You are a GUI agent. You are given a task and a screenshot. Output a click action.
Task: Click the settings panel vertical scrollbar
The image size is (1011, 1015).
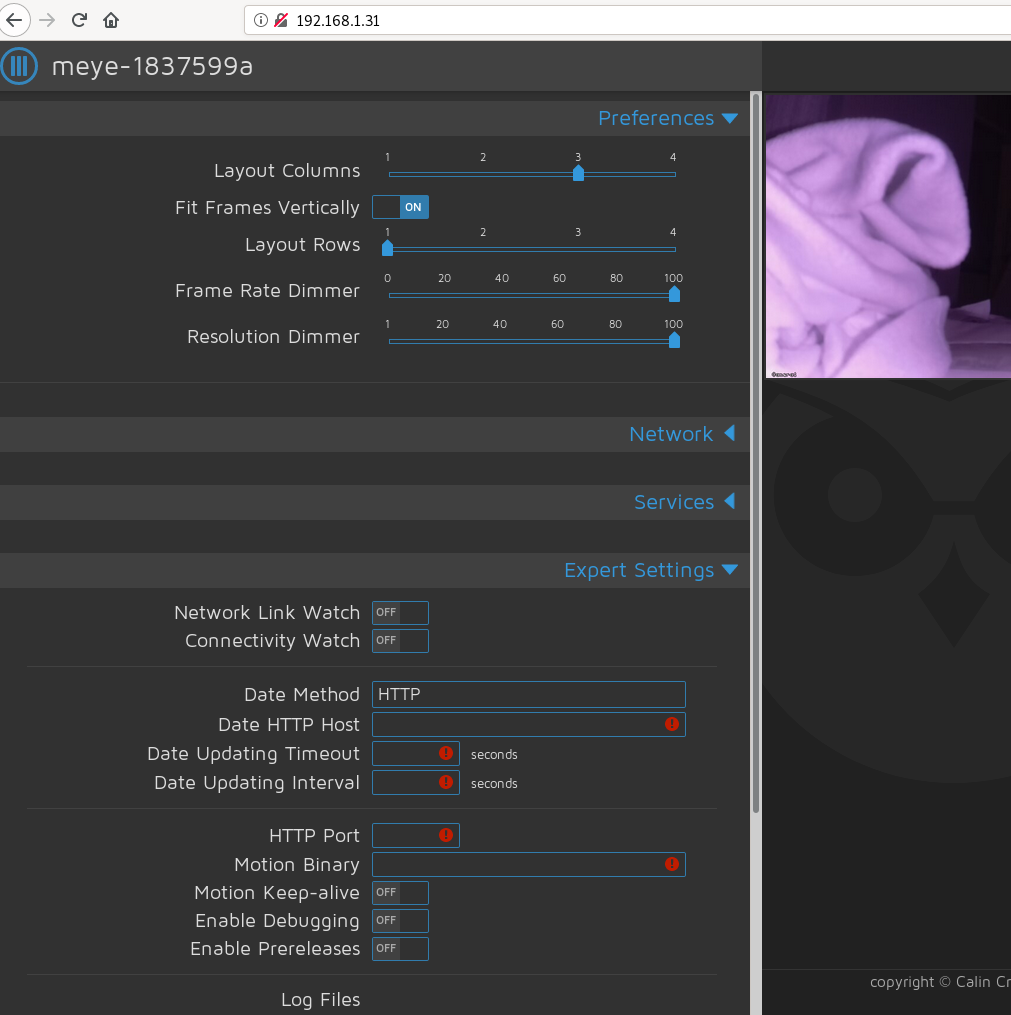[x=755, y=453]
